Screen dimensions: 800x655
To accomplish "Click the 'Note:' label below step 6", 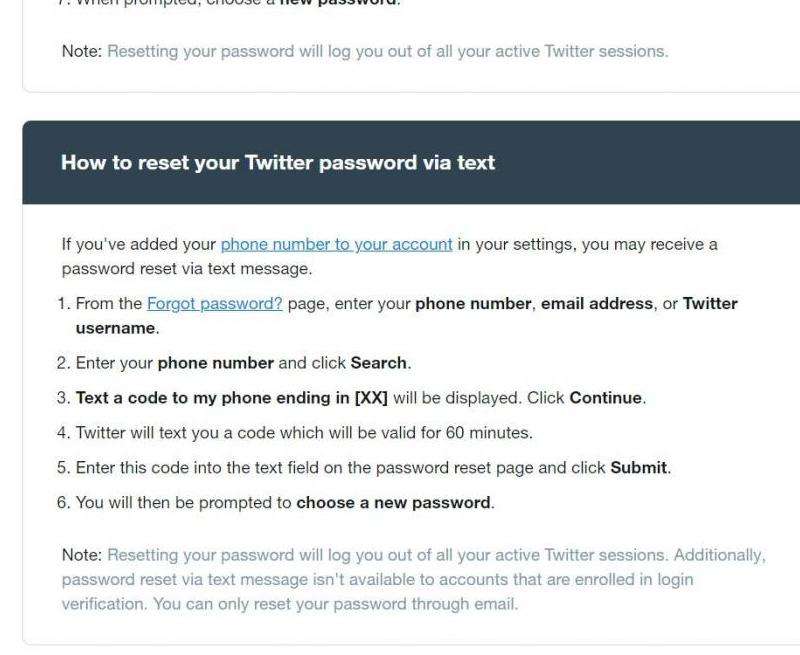I will click(82, 554).
